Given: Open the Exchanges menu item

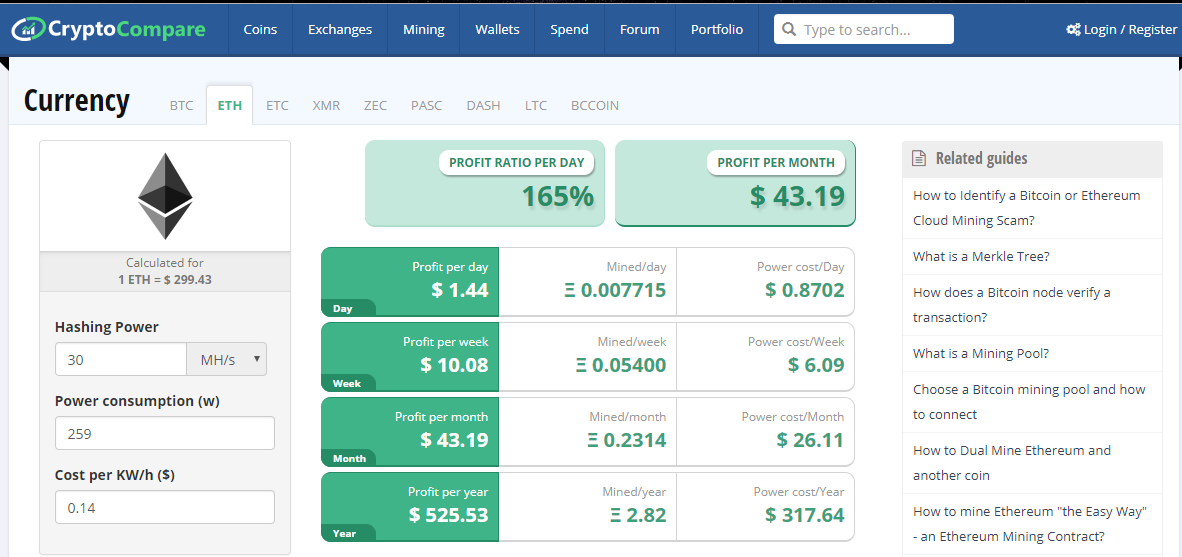Looking at the screenshot, I should pos(340,30).
